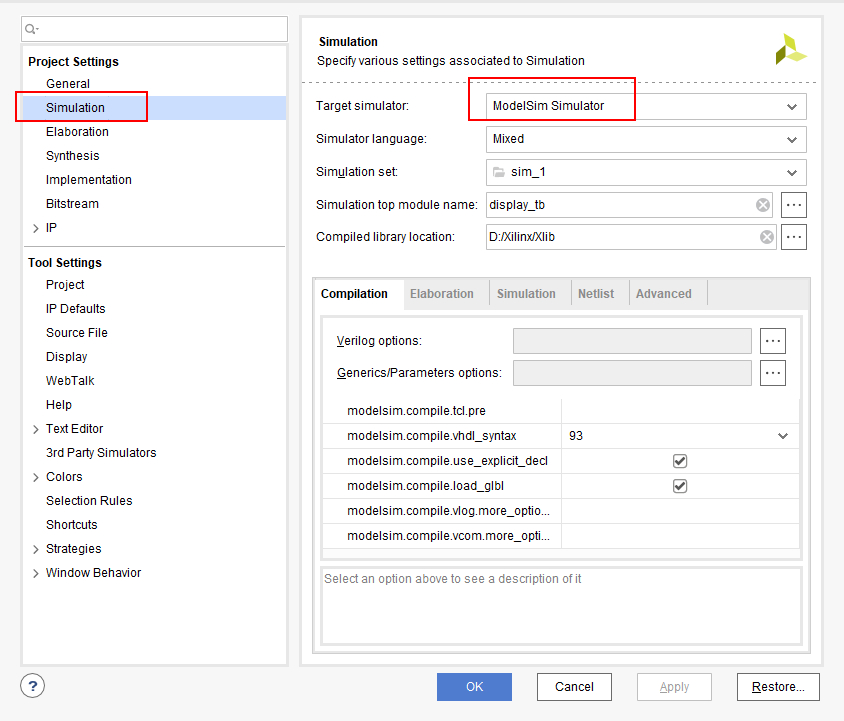The width and height of the screenshot is (844, 721).
Task: Select Selection Rules item
Action: (x=89, y=501)
